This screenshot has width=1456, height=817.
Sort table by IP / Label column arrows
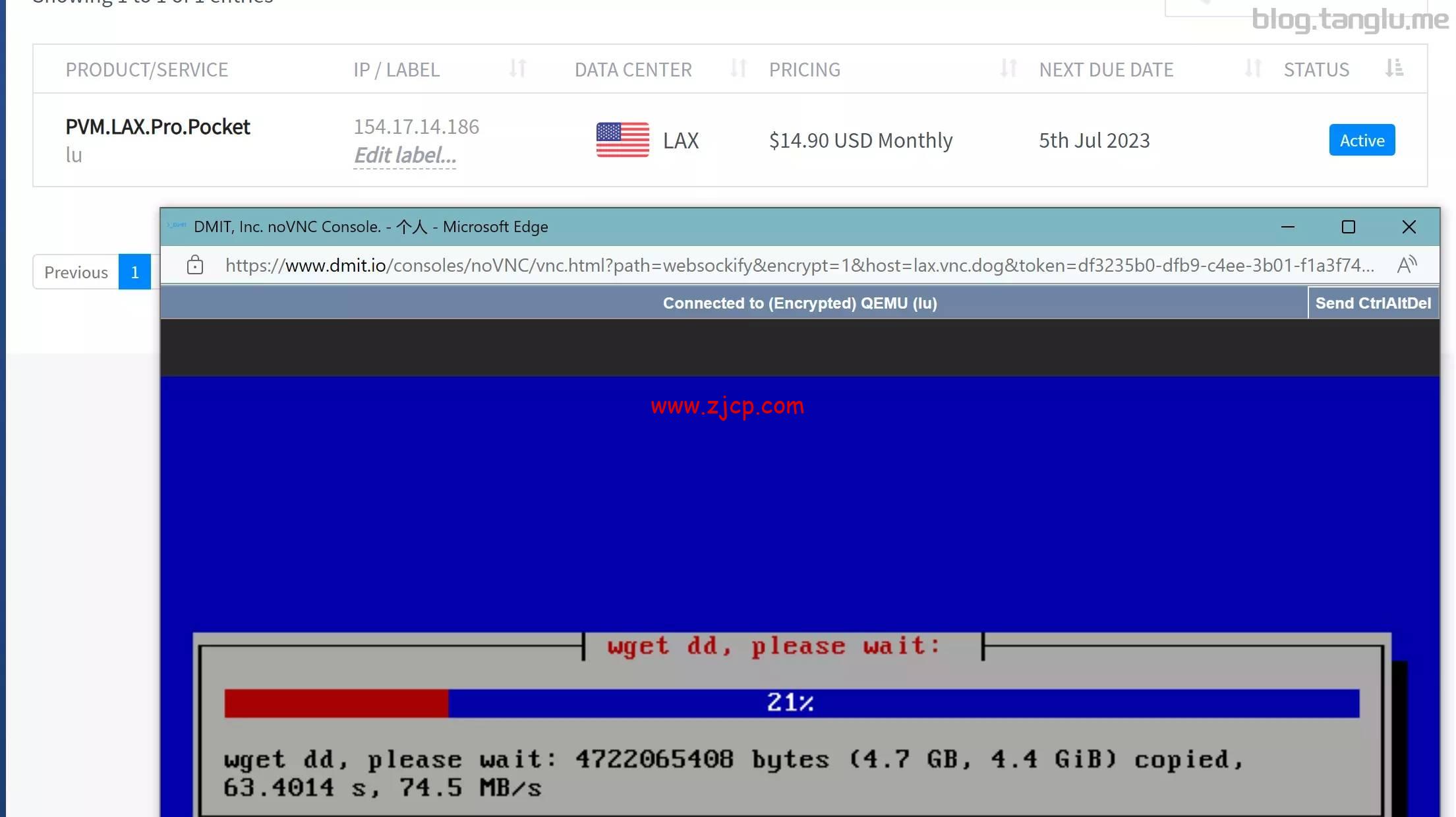(518, 69)
